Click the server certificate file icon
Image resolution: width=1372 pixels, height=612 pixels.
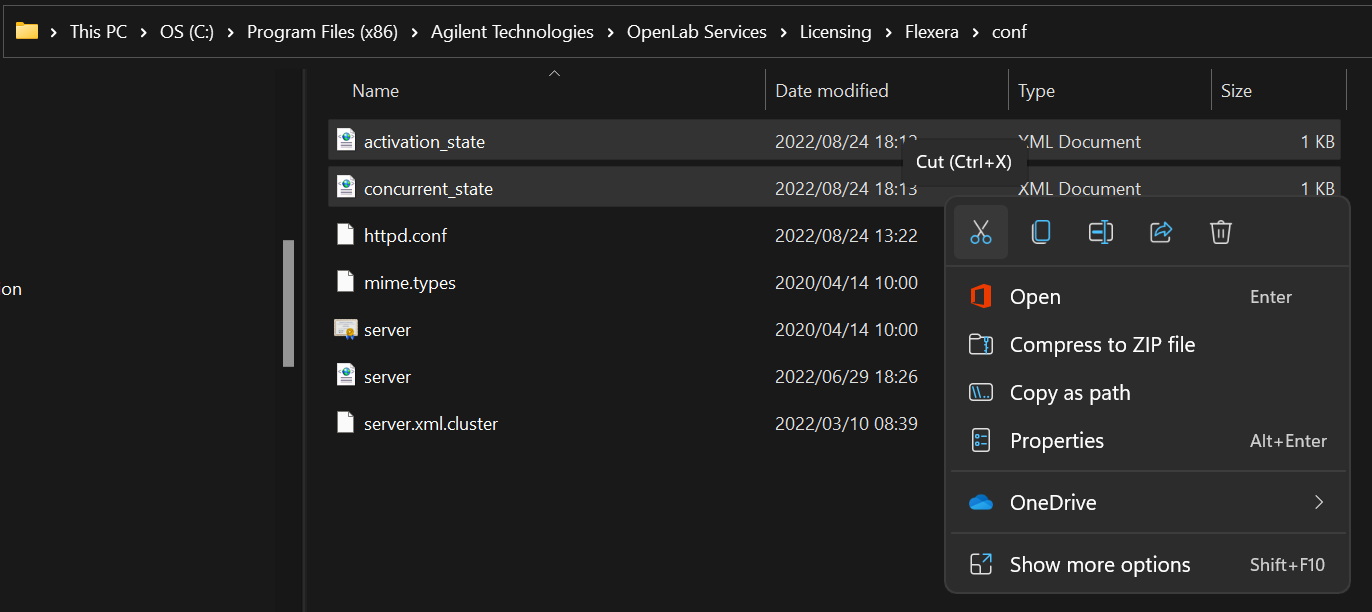[345, 329]
